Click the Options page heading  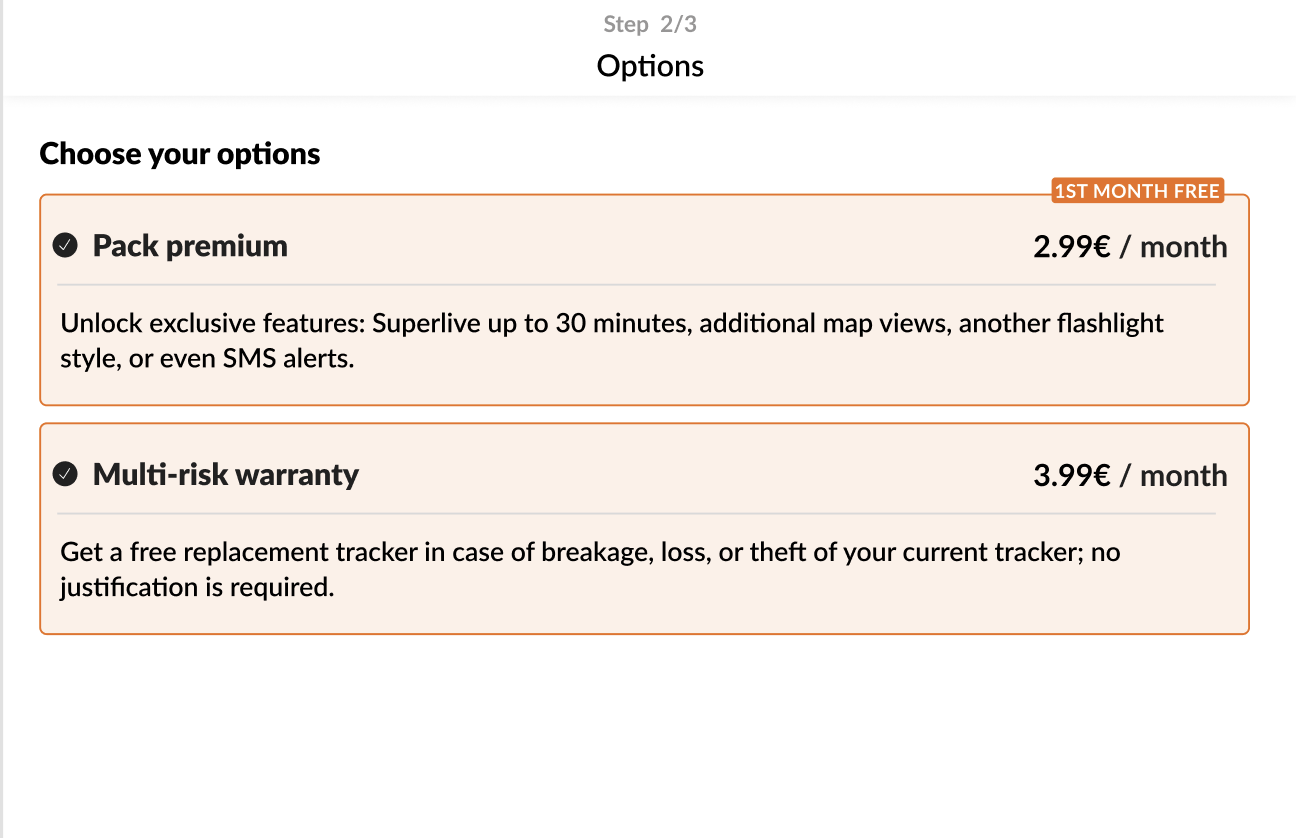[x=650, y=66]
